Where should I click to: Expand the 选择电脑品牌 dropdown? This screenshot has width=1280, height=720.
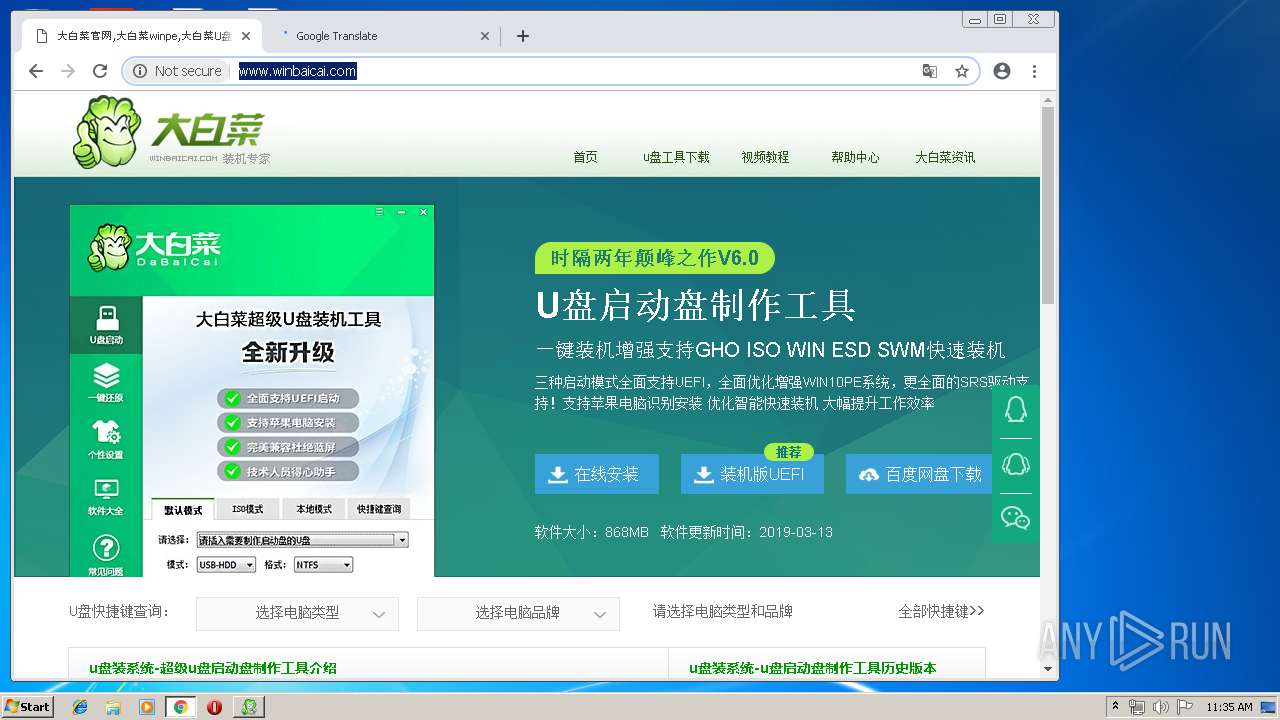click(x=518, y=613)
